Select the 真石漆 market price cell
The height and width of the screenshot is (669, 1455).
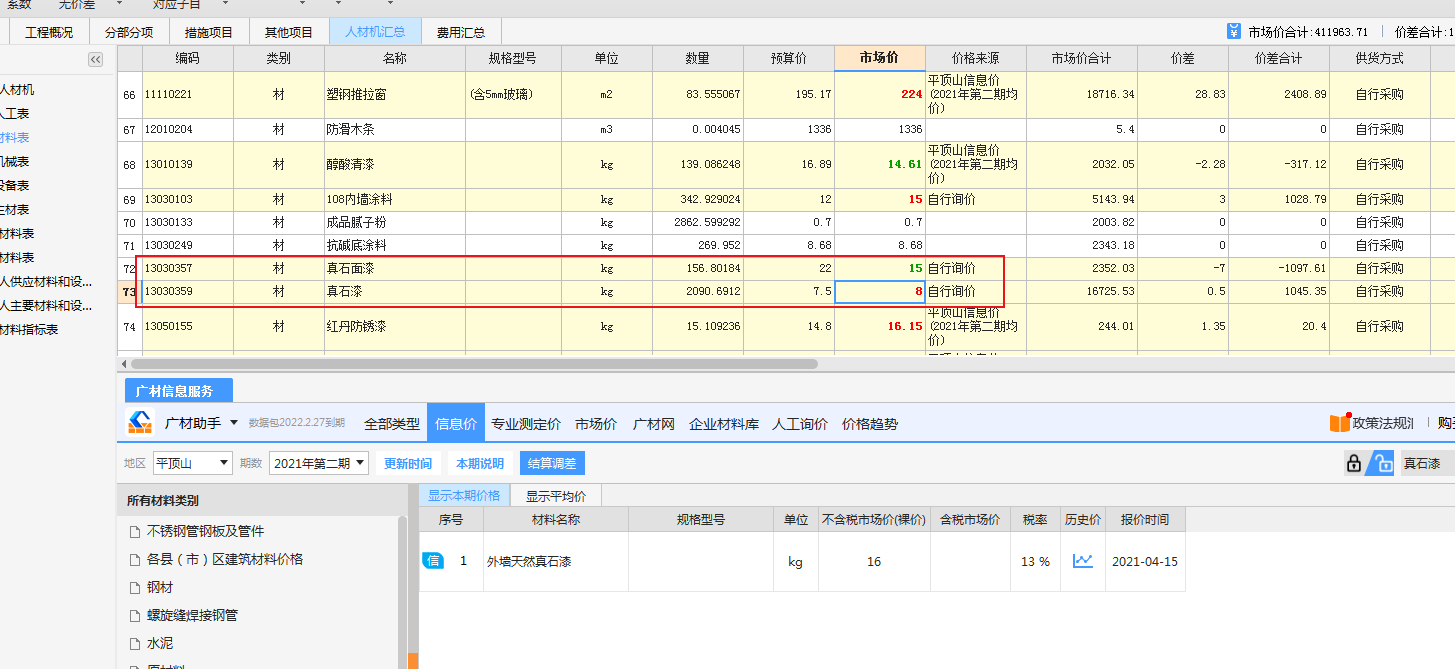(x=879, y=292)
